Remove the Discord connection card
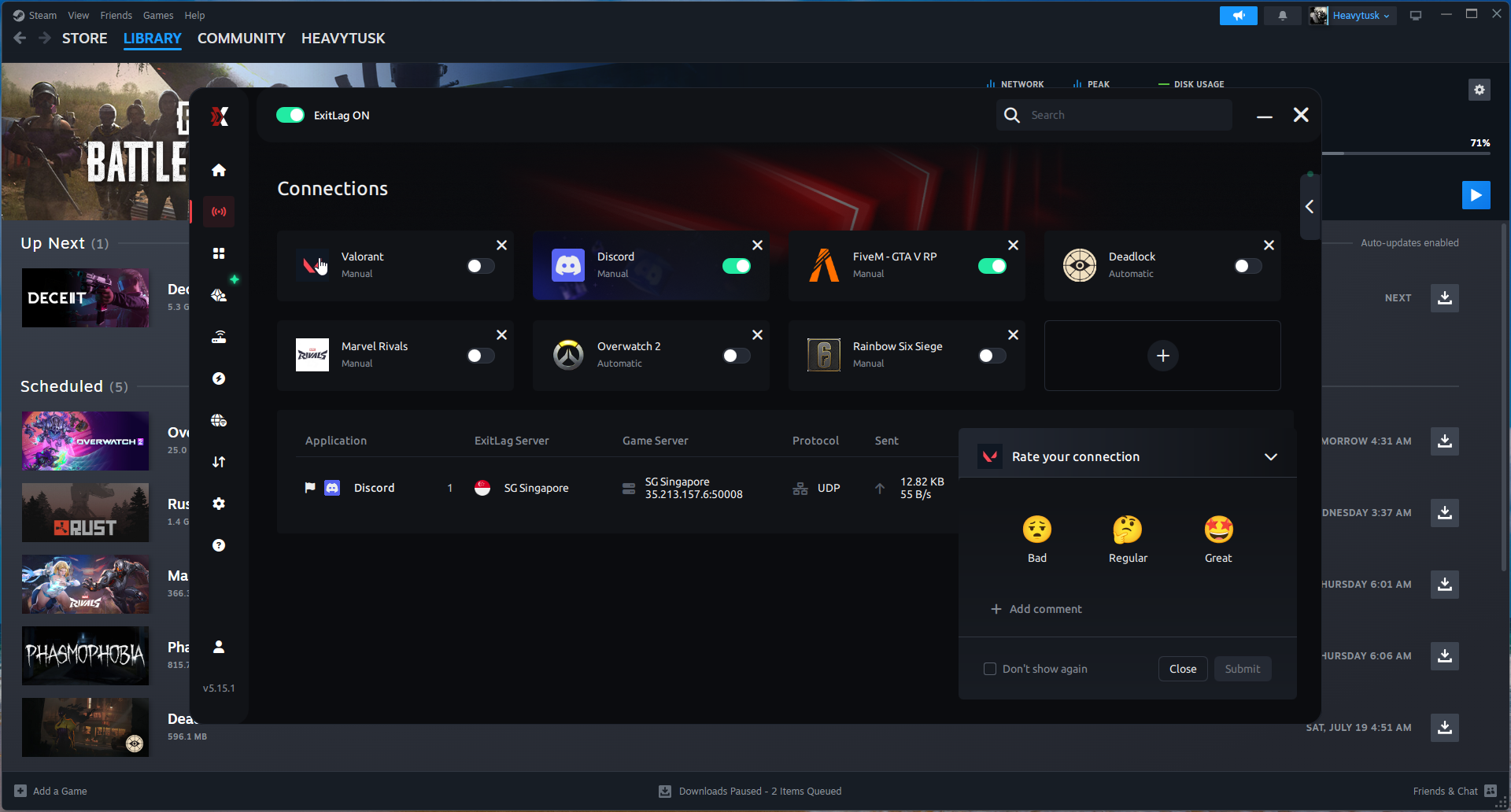The height and width of the screenshot is (812, 1511). click(x=757, y=245)
